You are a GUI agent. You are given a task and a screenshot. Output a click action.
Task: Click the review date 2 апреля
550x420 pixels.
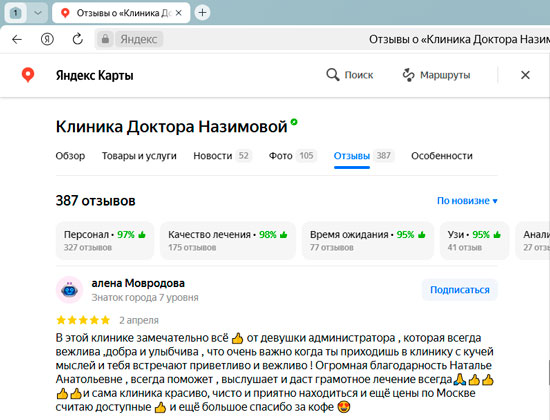tap(139, 320)
